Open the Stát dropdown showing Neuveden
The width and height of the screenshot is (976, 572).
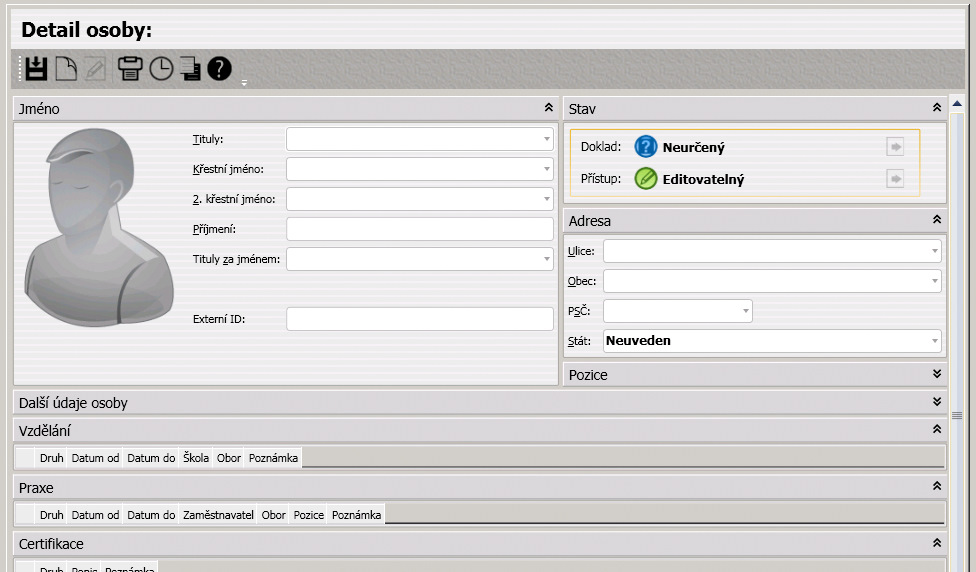point(934,341)
